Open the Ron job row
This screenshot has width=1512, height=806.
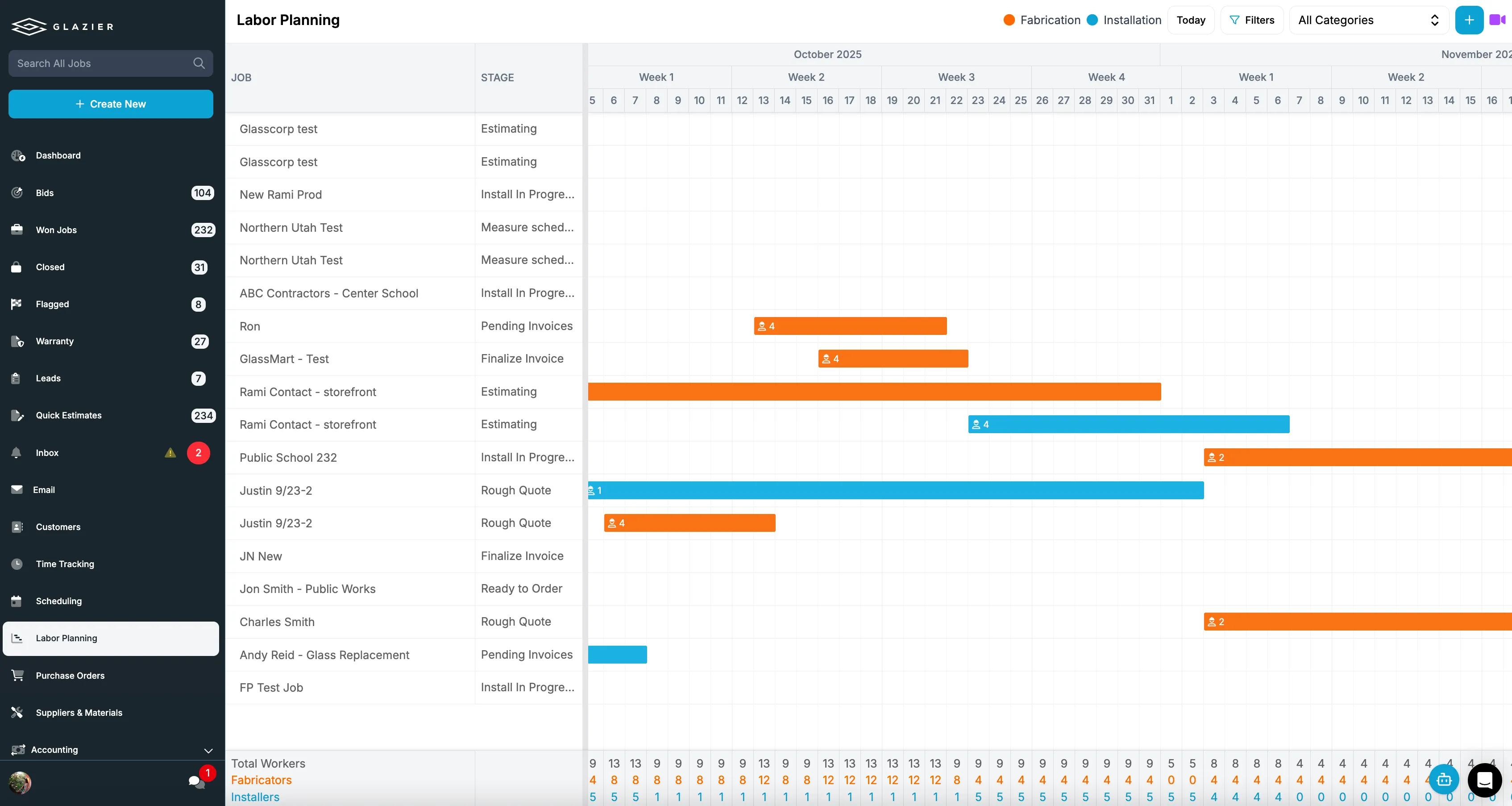click(x=404, y=326)
